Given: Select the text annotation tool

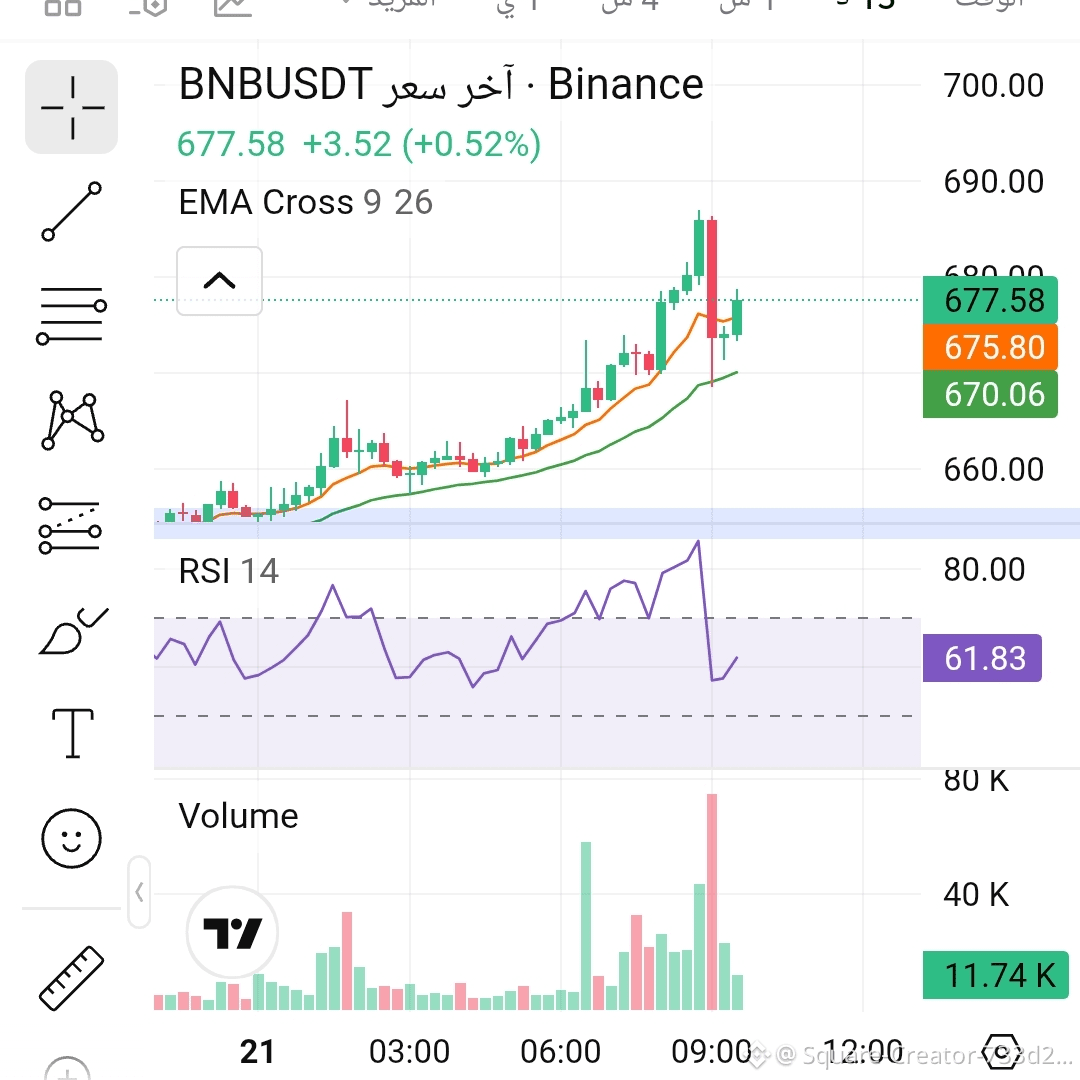Looking at the screenshot, I should coord(72,734).
